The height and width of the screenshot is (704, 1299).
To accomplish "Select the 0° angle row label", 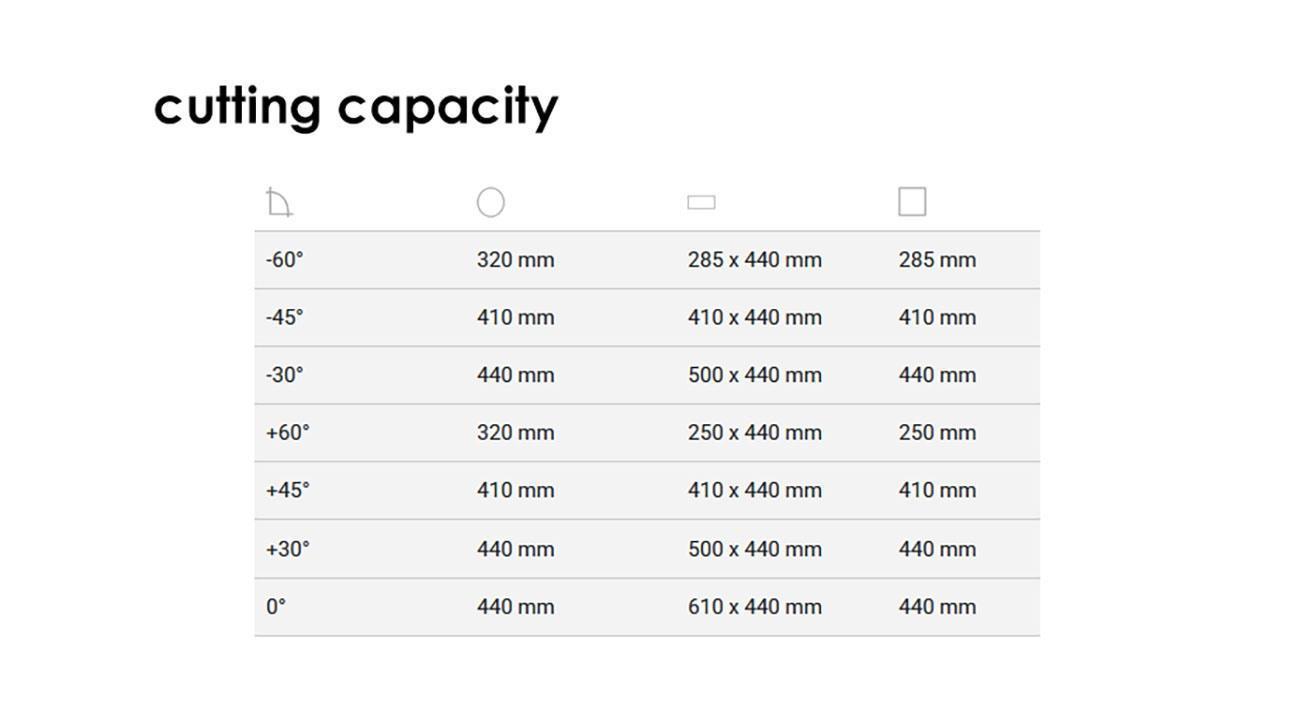I will pos(275,606).
